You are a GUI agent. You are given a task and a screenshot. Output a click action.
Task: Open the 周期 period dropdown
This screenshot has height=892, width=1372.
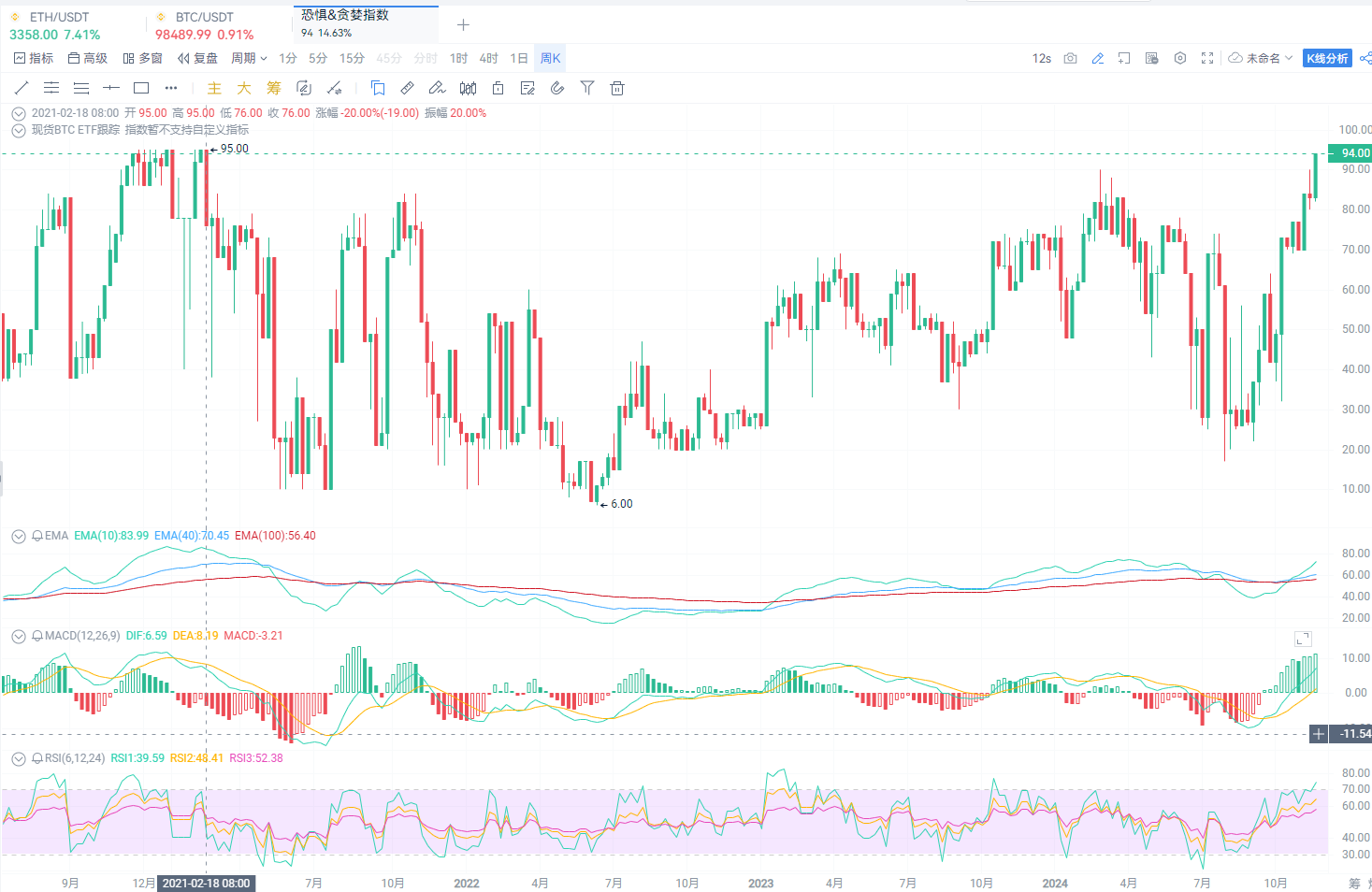(x=249, y=58)
